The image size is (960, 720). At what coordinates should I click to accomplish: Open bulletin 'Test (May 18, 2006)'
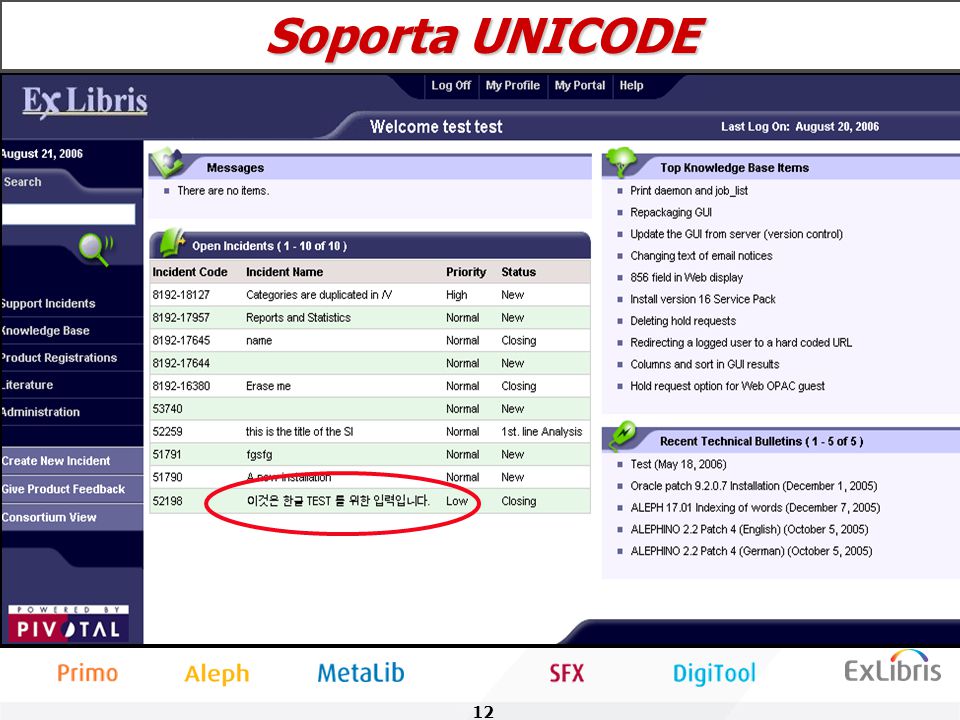[x=678, y=465]
